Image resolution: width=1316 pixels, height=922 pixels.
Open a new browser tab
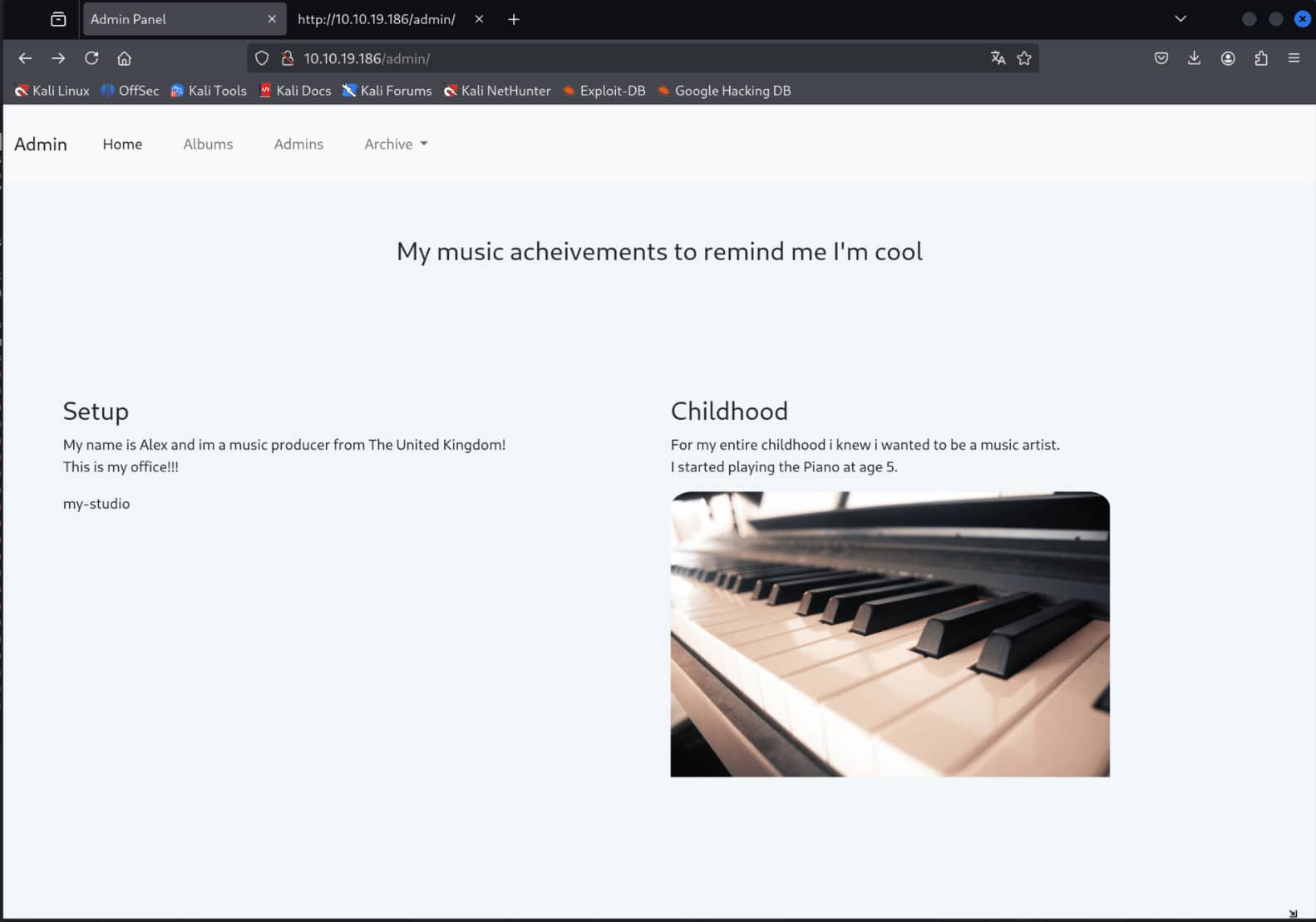[514, 19]
